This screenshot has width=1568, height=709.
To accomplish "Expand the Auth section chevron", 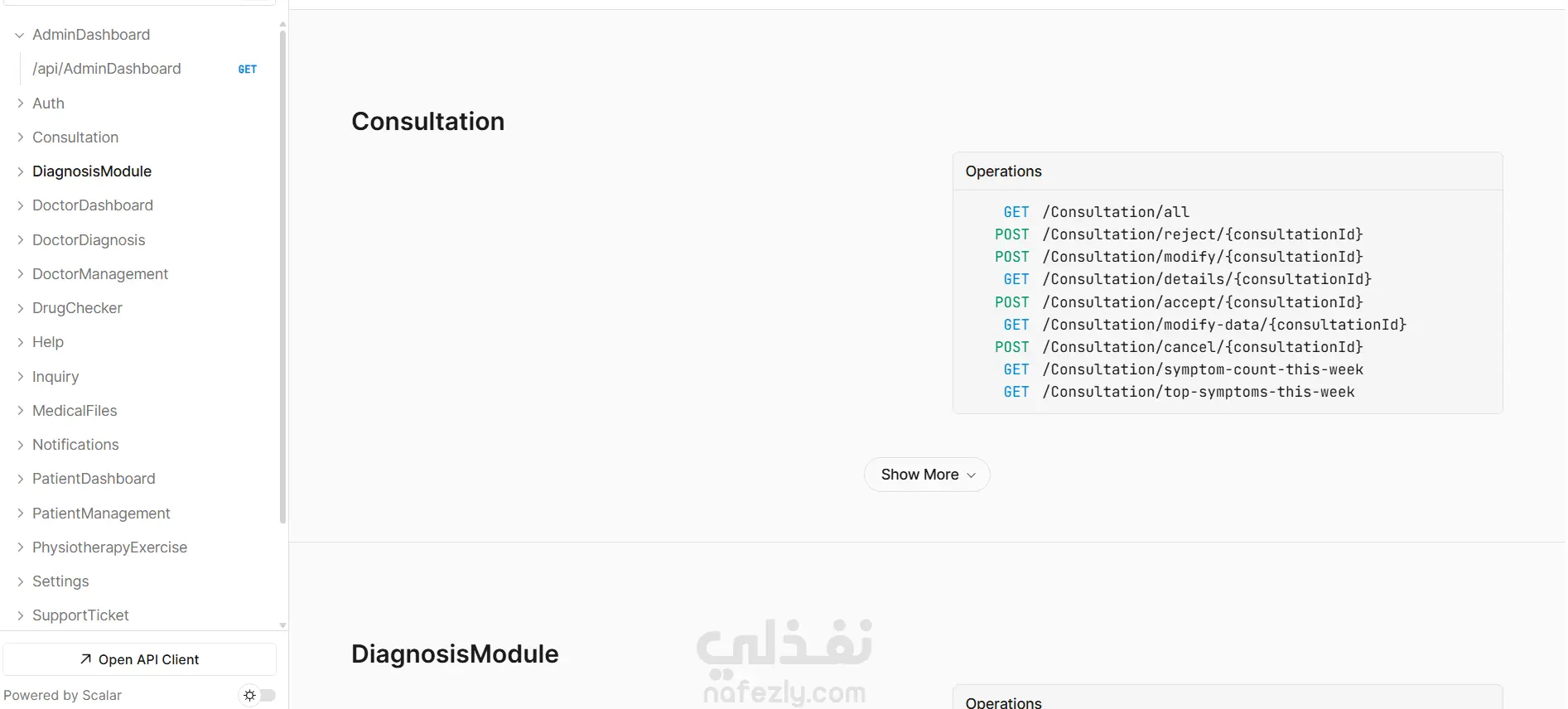I will [x=20, y=104].
